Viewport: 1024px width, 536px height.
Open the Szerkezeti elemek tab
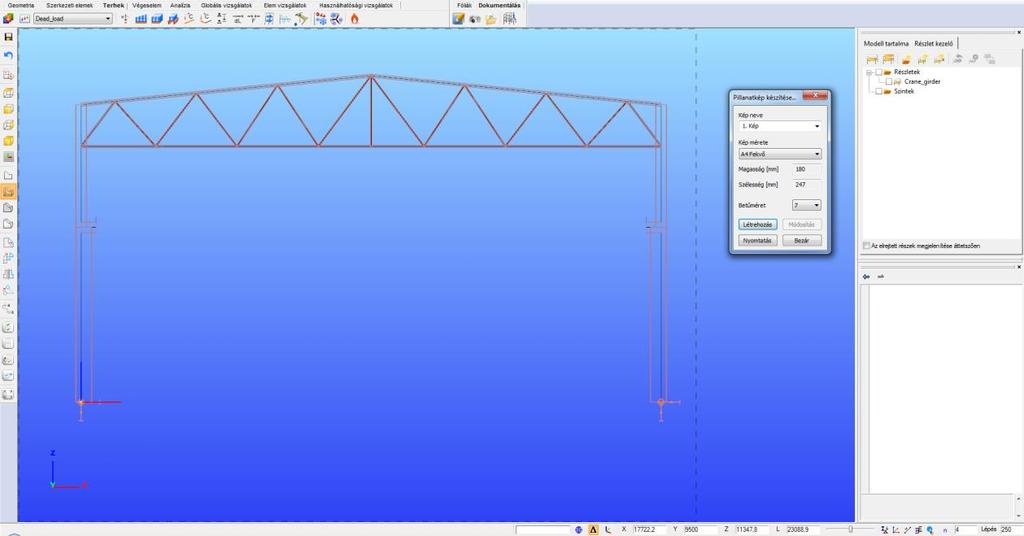(x=70, y=5)
